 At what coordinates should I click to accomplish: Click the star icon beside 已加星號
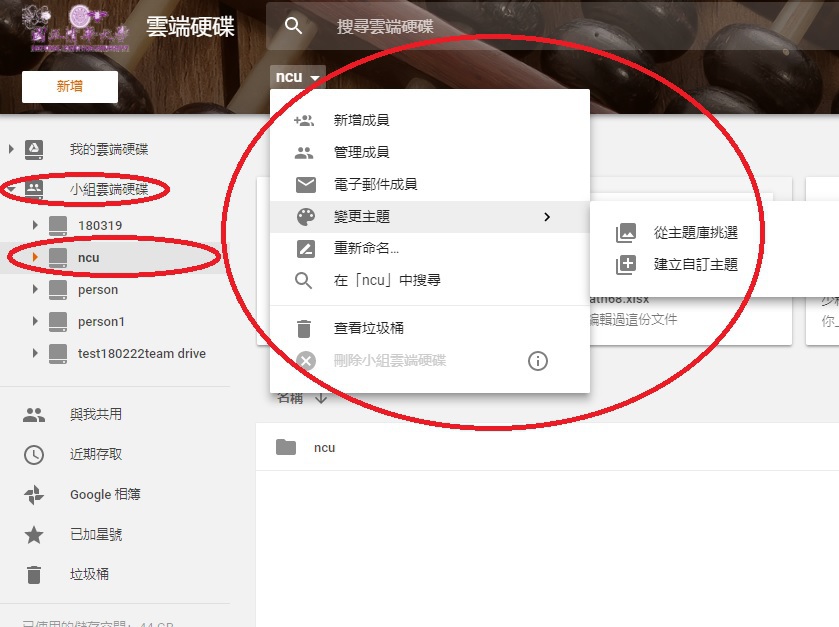[x=34, y=535]
